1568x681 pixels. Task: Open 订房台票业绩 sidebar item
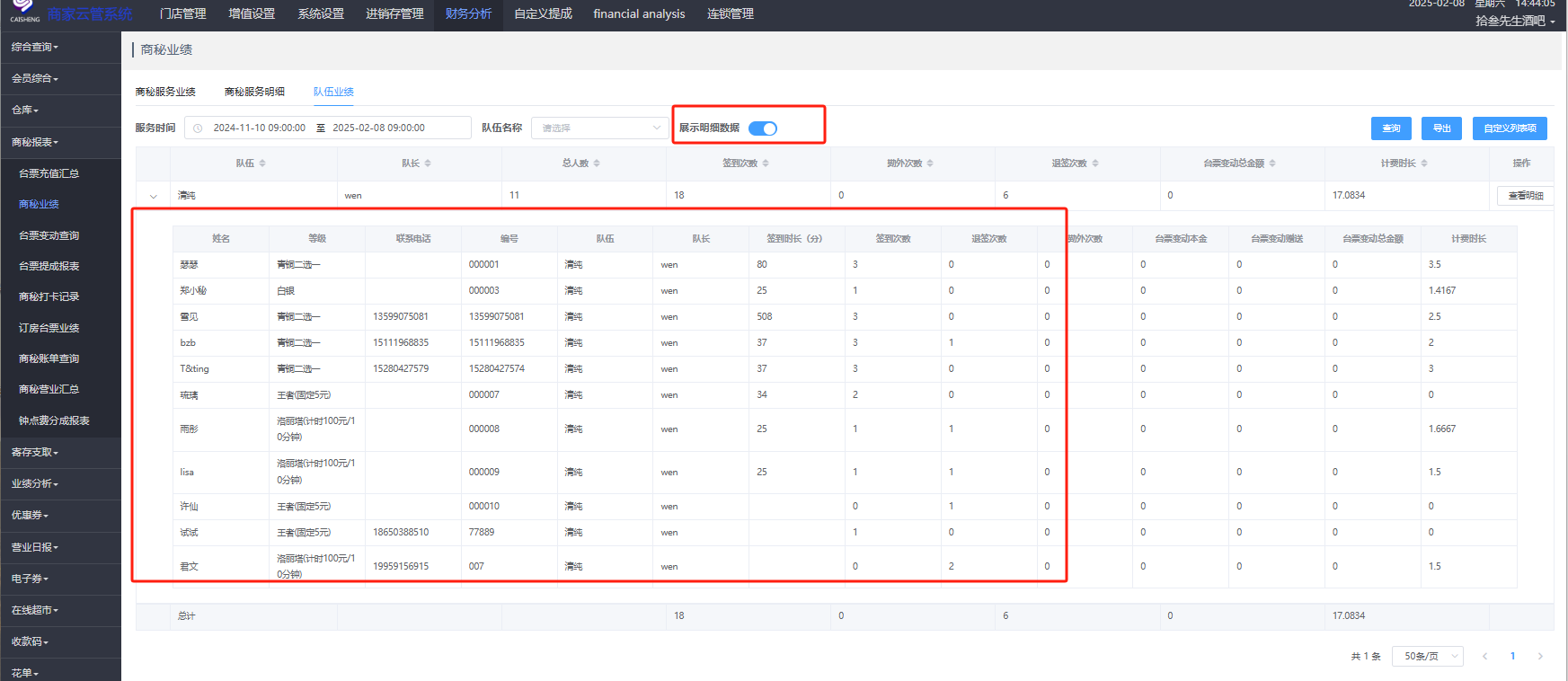click(49, 328)
